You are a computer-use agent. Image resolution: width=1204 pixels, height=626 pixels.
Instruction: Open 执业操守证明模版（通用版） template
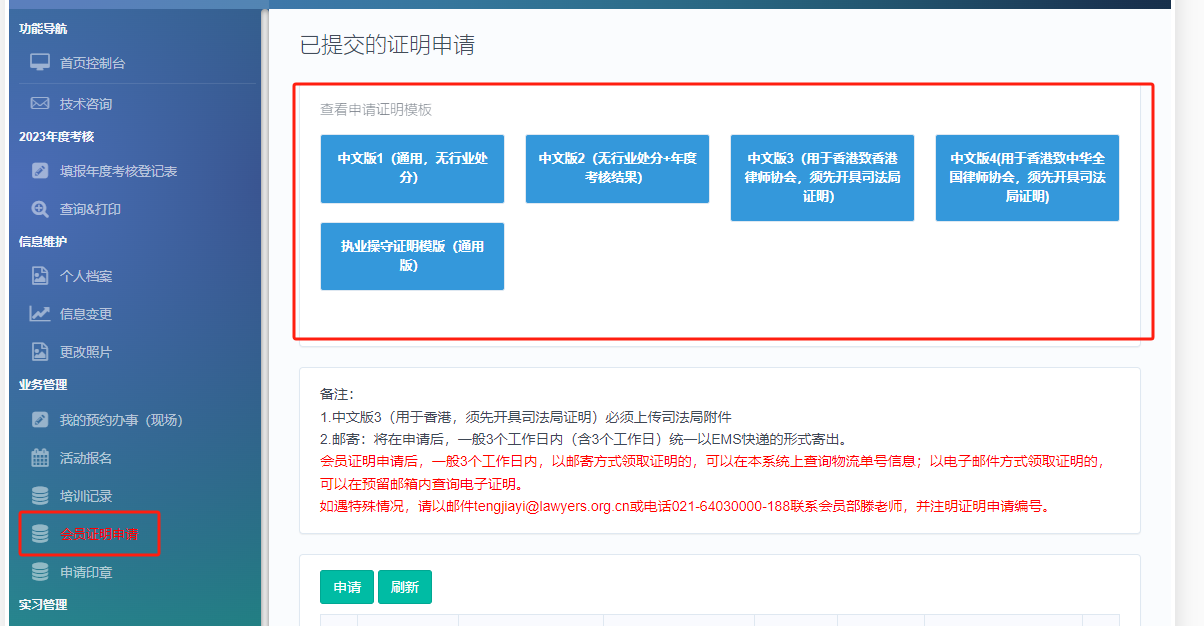pyautogui.click(x=412, y=256)
